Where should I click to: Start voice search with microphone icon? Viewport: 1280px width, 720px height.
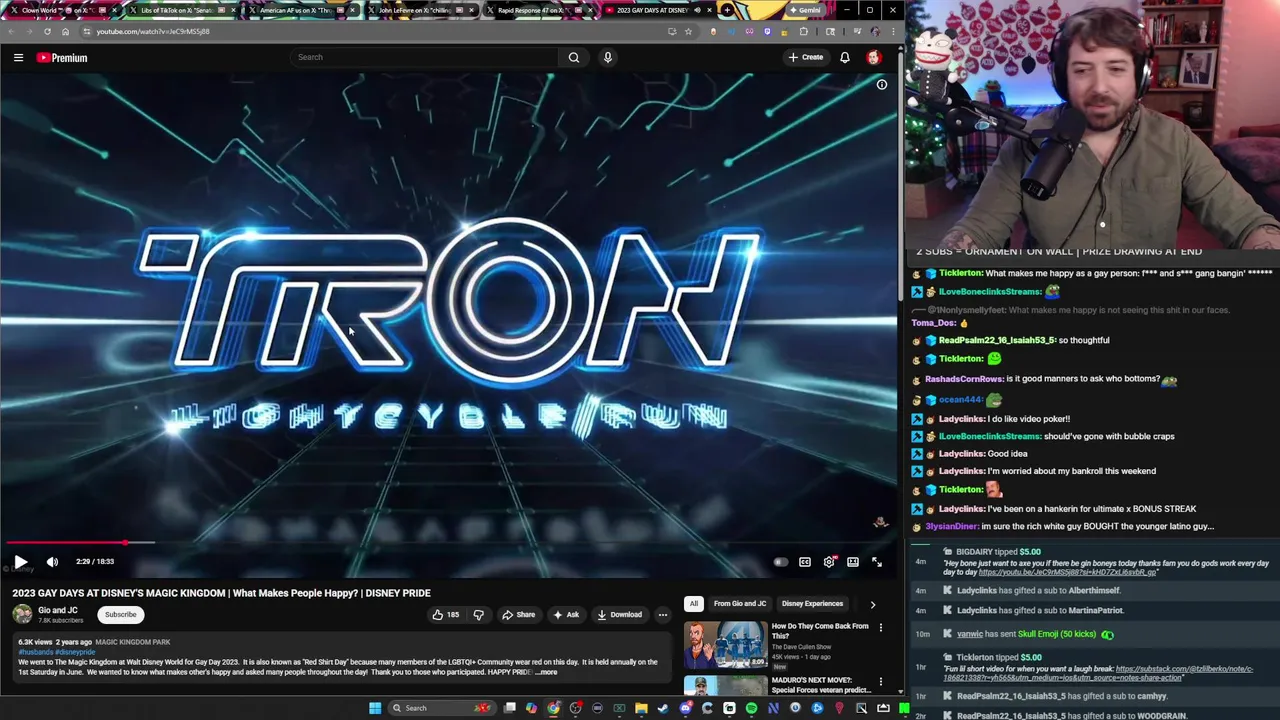click(x=607, y=57)
